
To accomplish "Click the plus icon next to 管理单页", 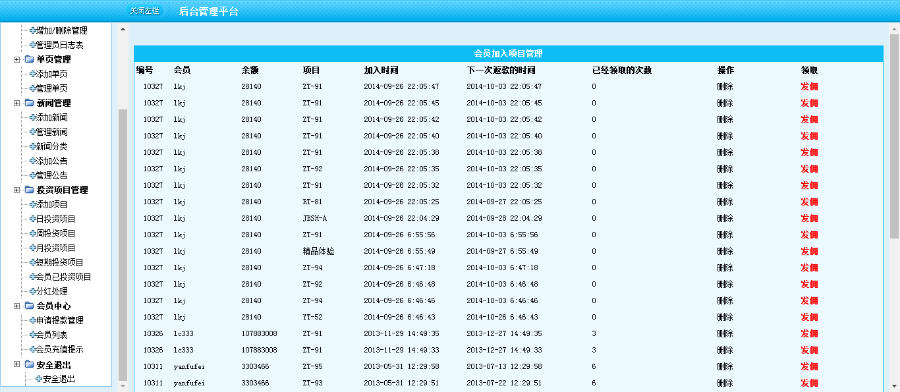I will [x=33, y=88].
